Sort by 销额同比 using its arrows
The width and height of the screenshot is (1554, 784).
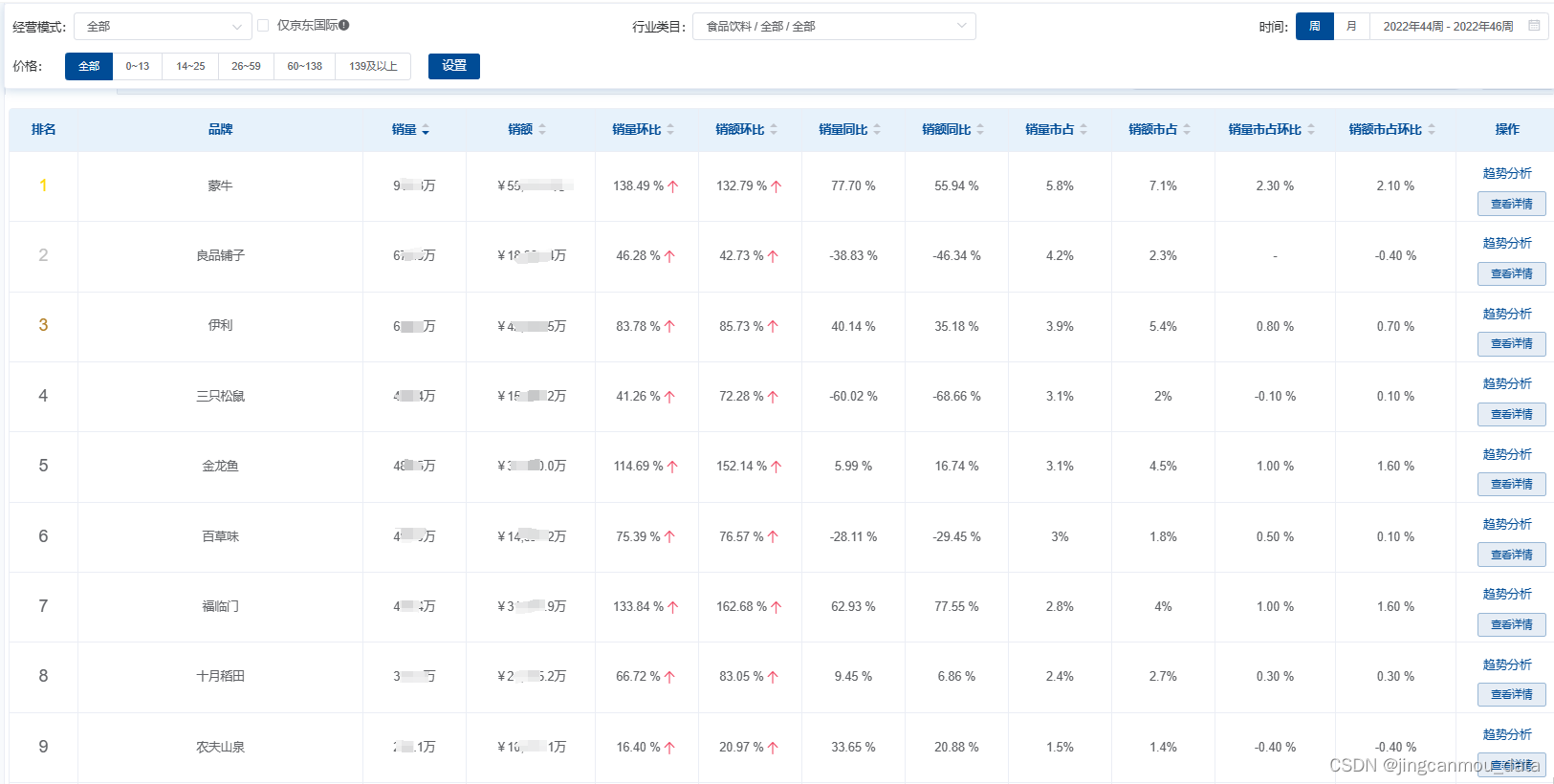[x=980, y=130]
